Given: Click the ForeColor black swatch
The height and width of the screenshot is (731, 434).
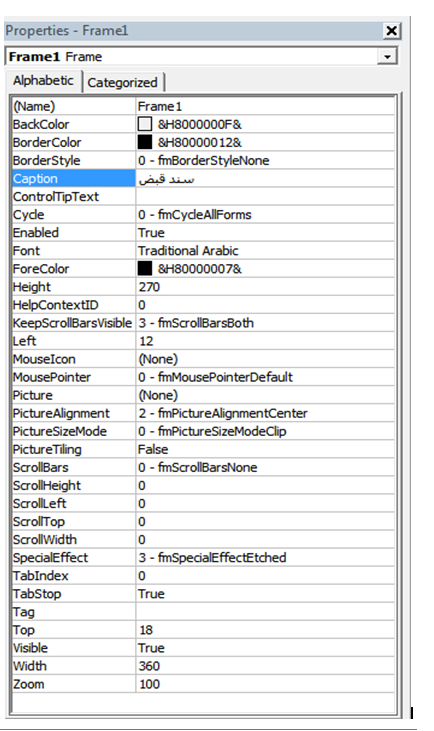Looking at the screenshot, I should pos(145,269).
